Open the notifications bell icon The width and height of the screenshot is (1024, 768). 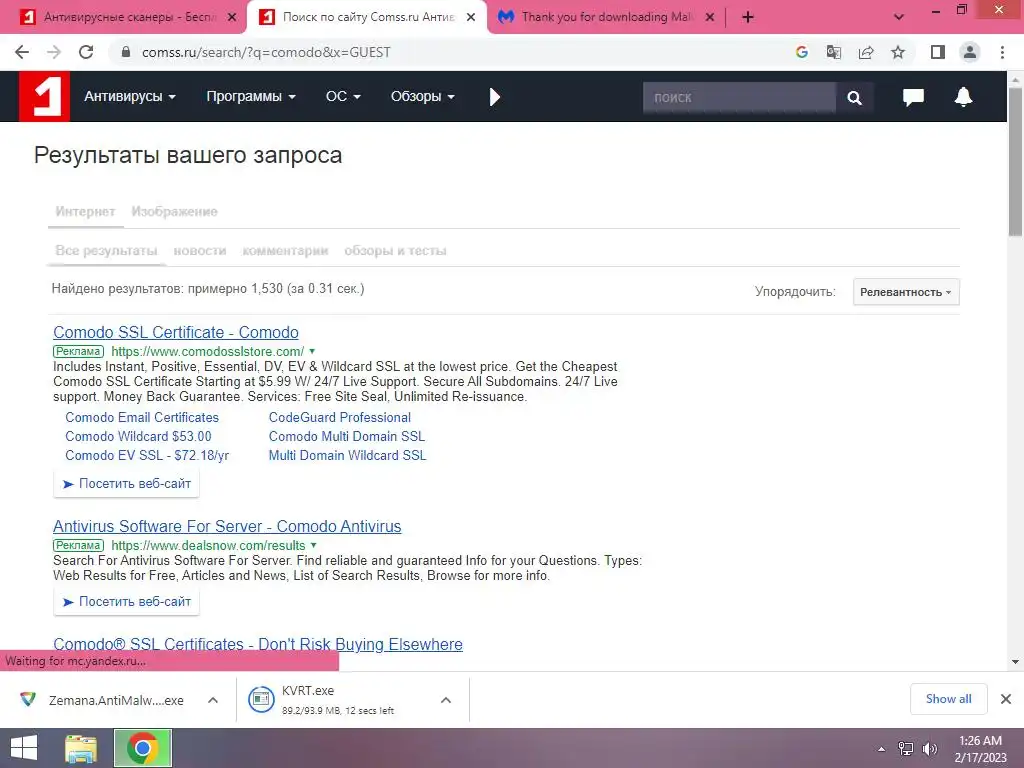(x=963, y=97)
